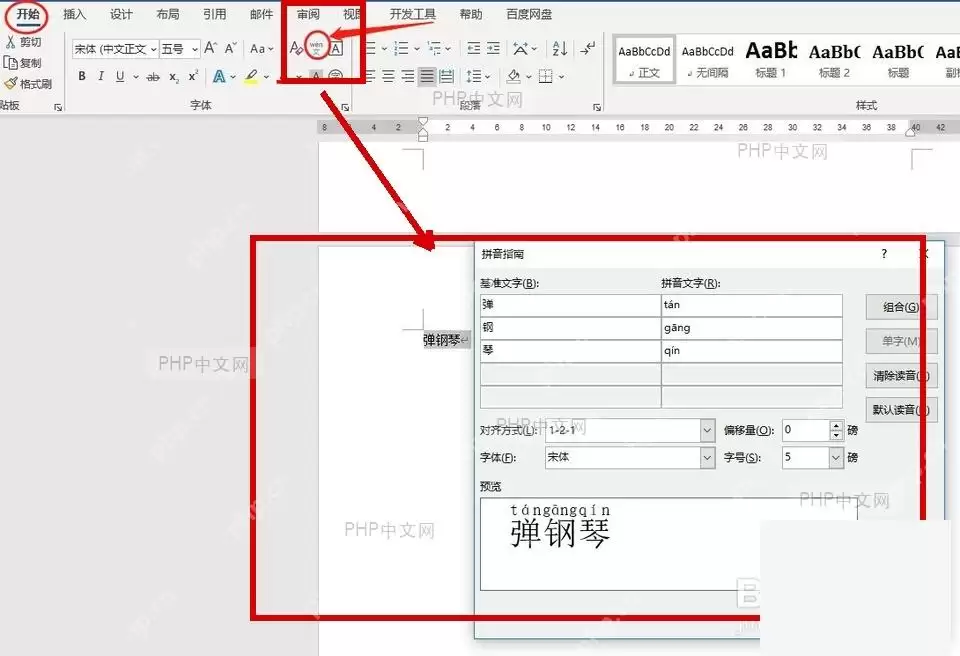
Task: Apply the 无间隔 style
Action: coord(708,60)
